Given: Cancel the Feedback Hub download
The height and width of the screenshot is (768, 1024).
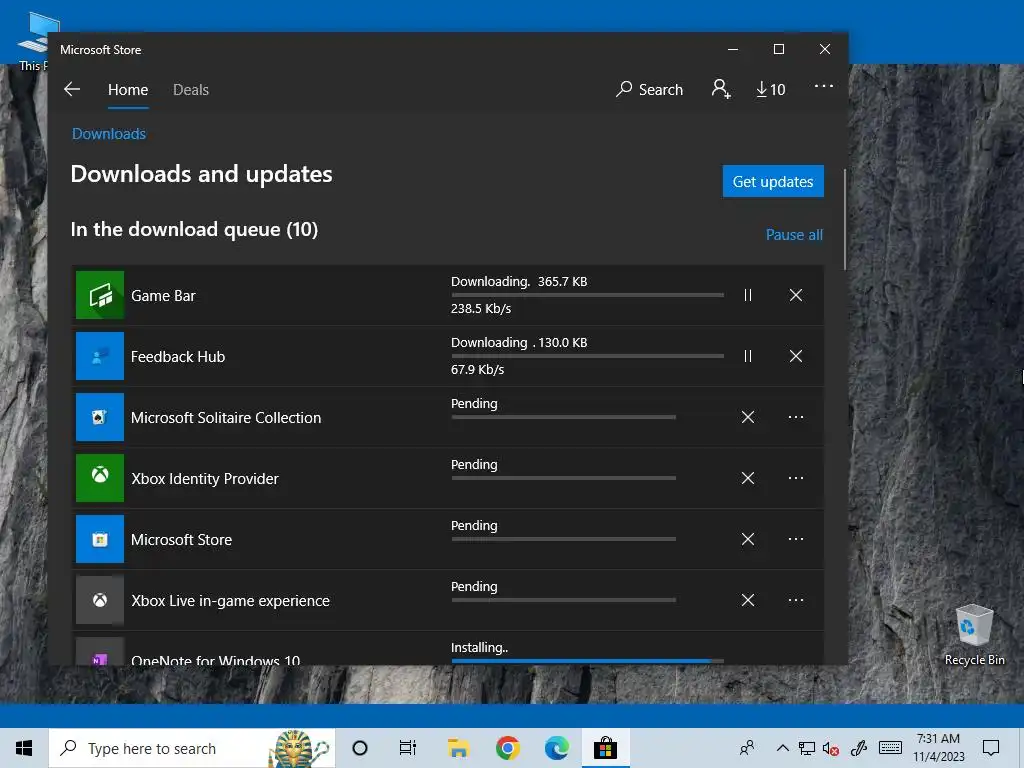Looking at the screenshot, I should pos(795,356).
